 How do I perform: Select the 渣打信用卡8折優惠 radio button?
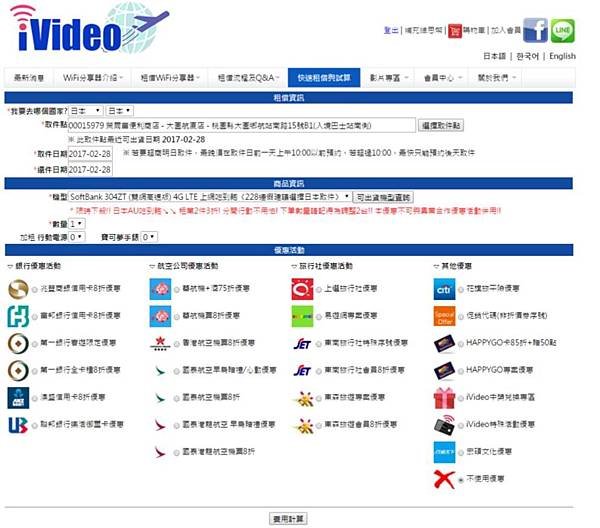click(x=35, y=398)
